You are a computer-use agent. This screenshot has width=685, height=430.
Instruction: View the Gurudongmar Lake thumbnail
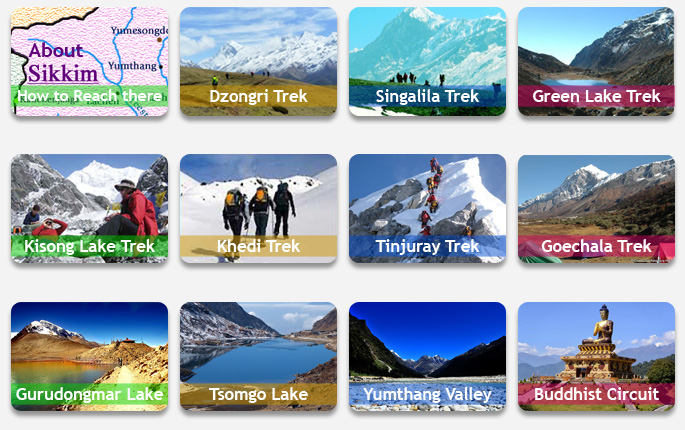90,357
